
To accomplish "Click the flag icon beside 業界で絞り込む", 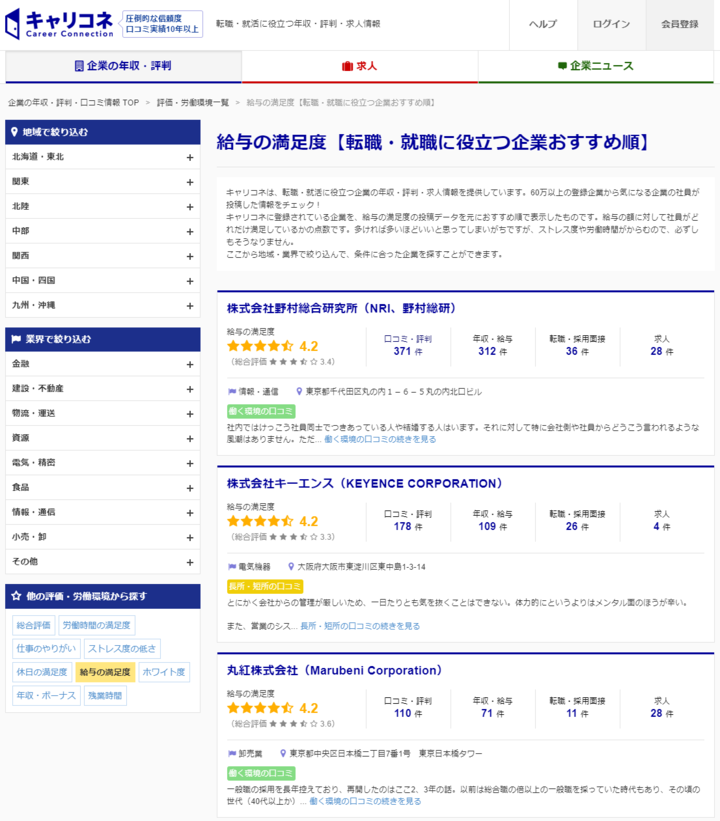I will tap(16, 339).
